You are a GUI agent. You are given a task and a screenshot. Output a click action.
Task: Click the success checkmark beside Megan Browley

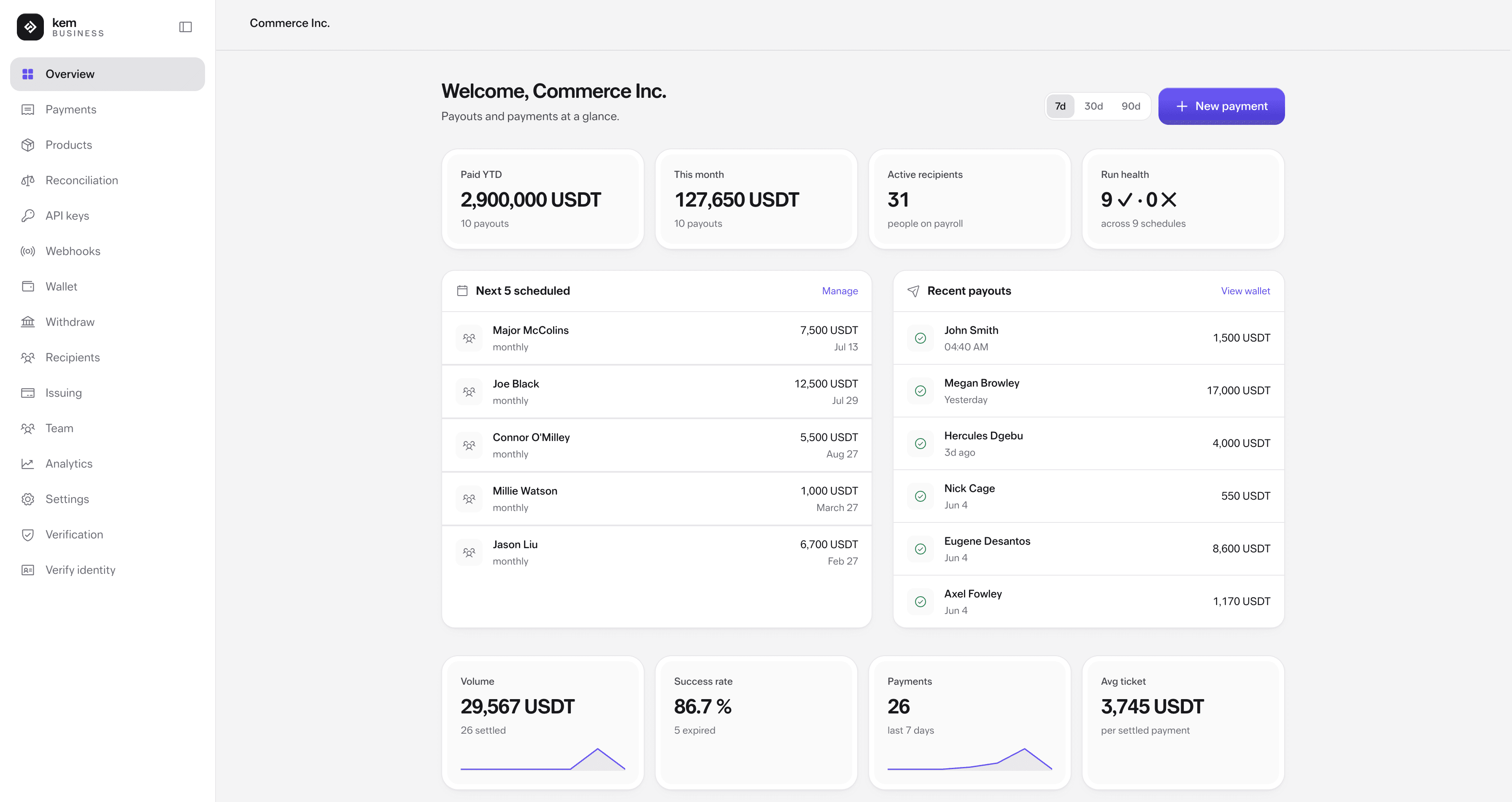pos(921,391)
